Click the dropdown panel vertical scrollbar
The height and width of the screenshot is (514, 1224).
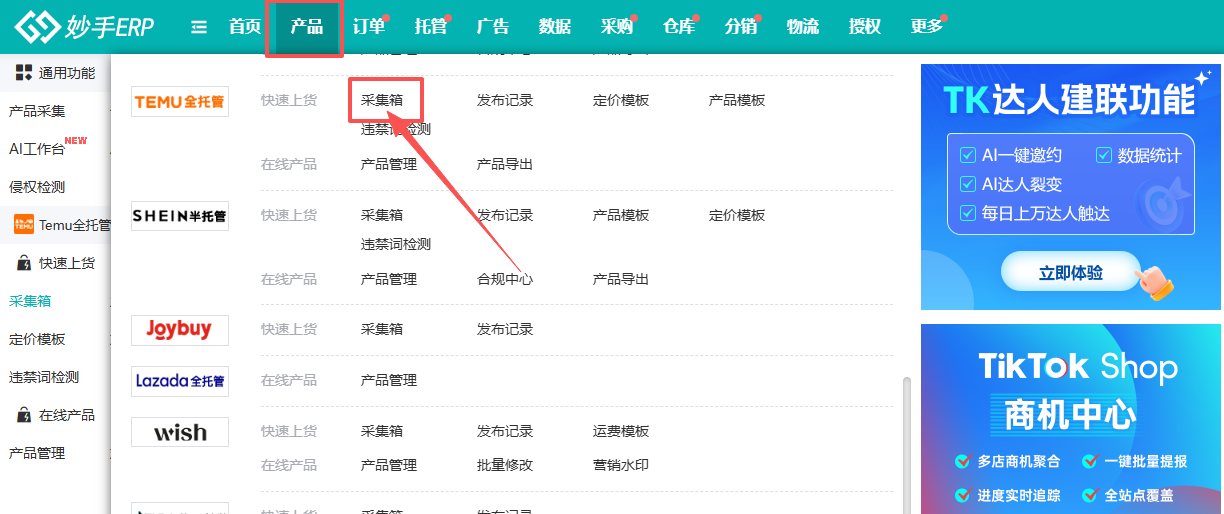point(907,445)
